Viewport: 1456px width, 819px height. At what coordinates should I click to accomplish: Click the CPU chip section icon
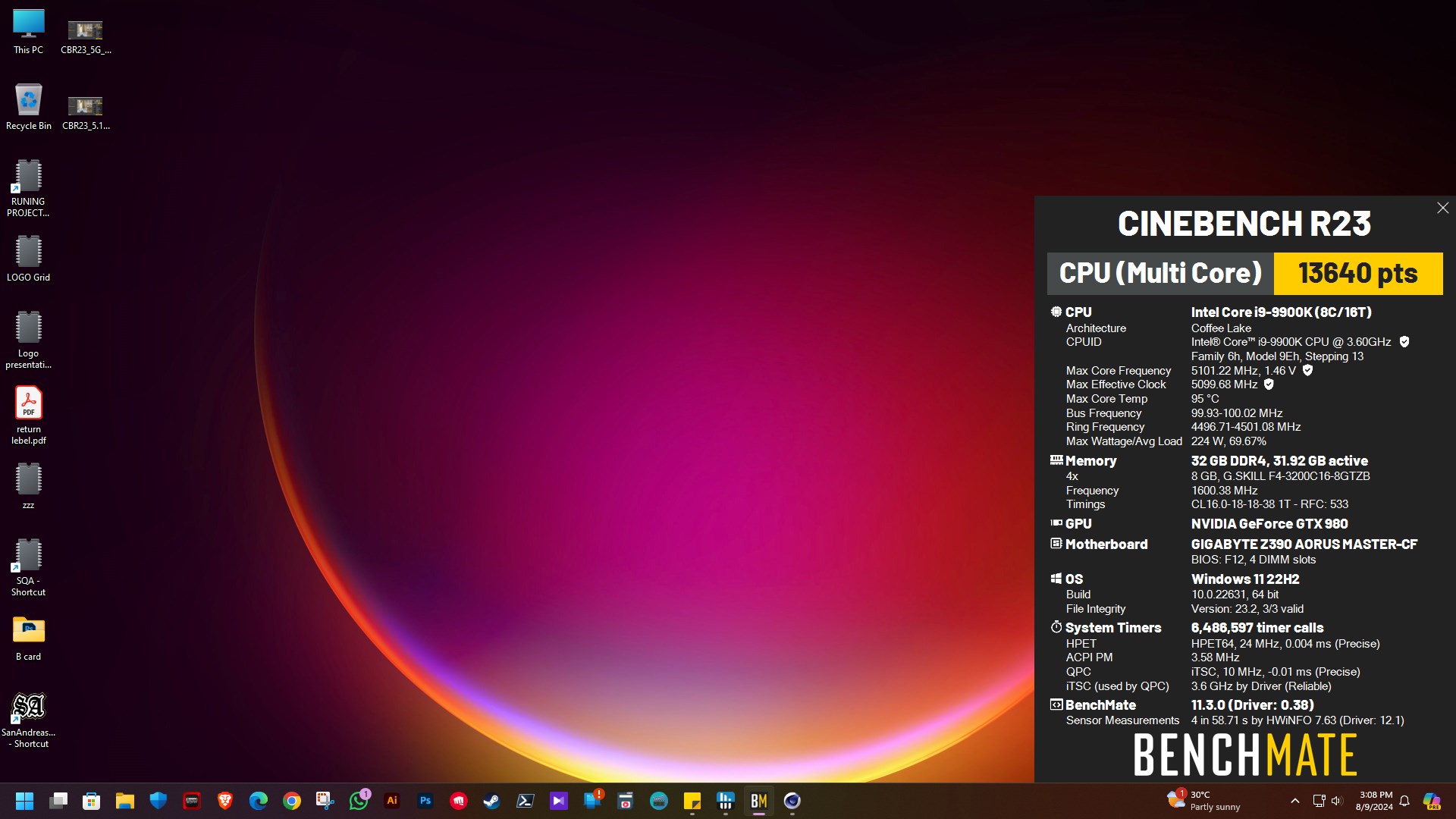pos(1056,312)
